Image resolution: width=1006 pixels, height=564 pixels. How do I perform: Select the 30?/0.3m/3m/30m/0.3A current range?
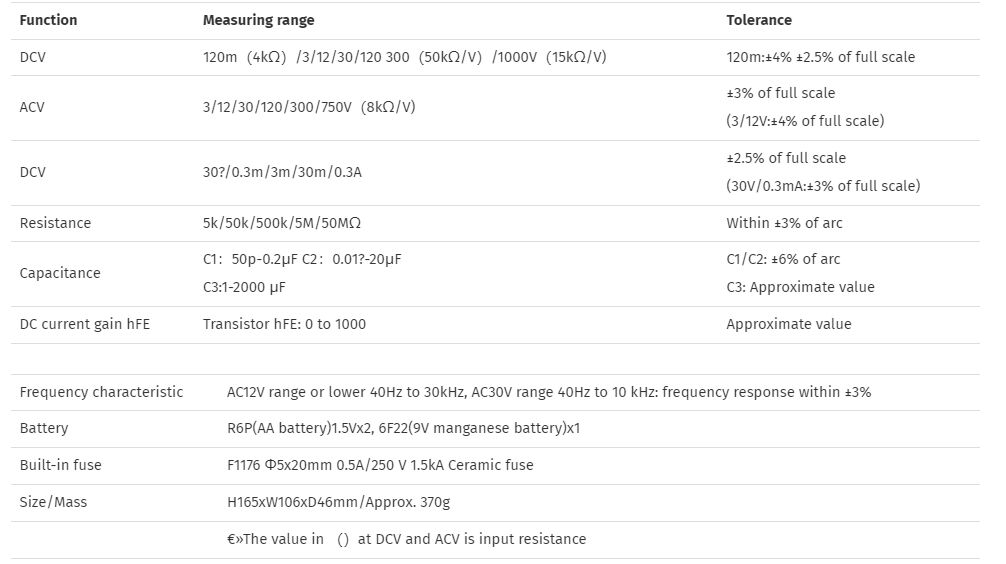282,173
